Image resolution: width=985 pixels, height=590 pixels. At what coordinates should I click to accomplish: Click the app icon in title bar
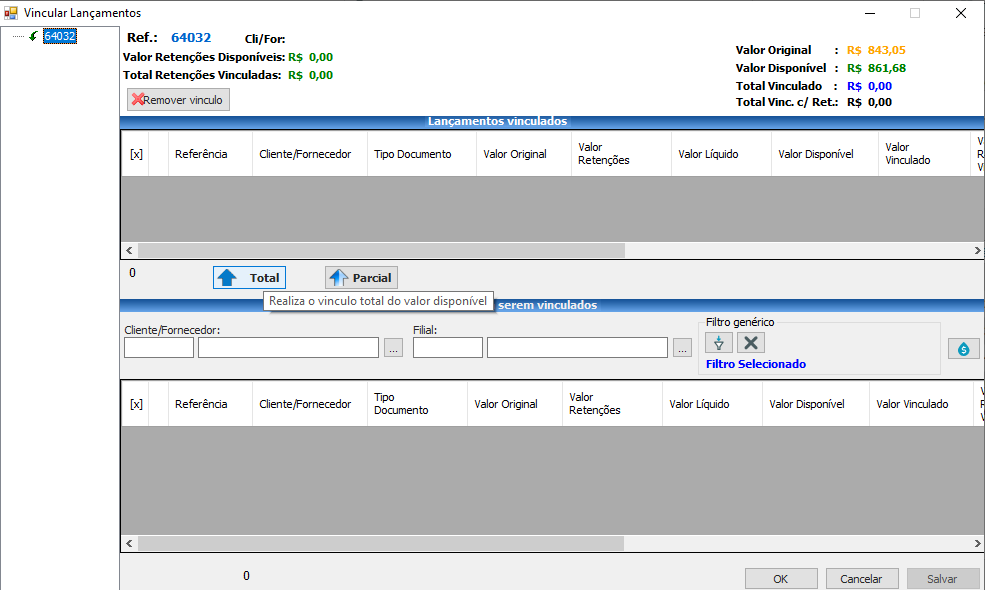tap(11, 13)
